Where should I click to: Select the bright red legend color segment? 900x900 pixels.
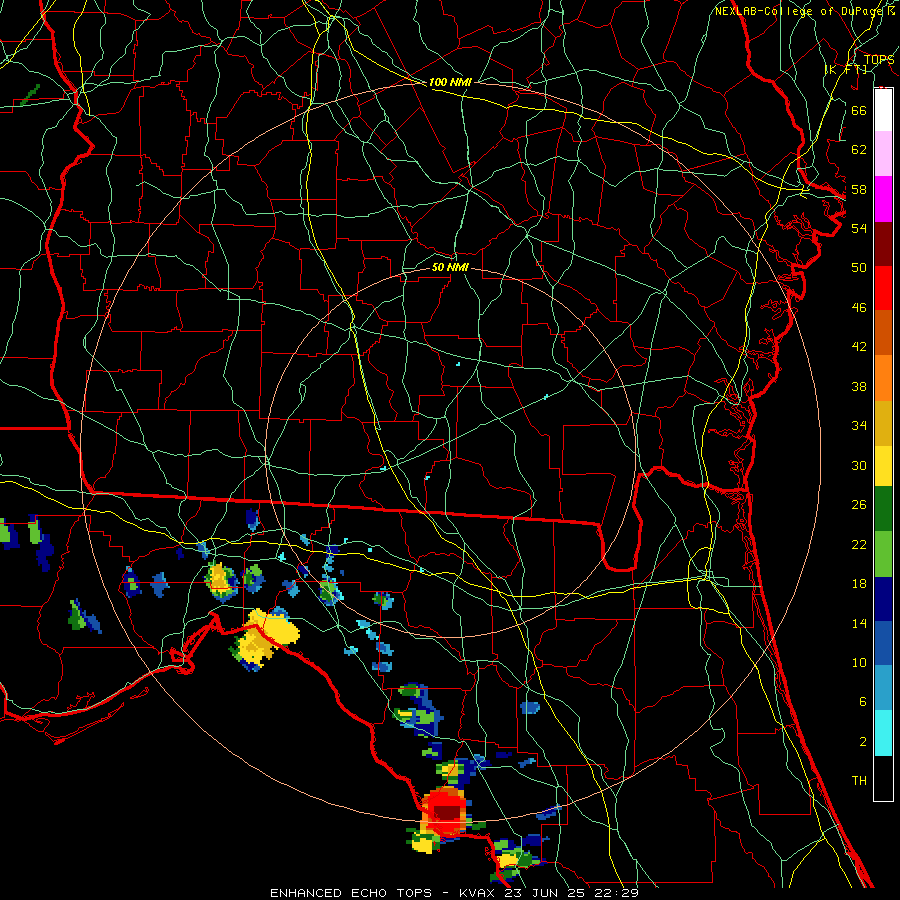[x=883, y=288]
